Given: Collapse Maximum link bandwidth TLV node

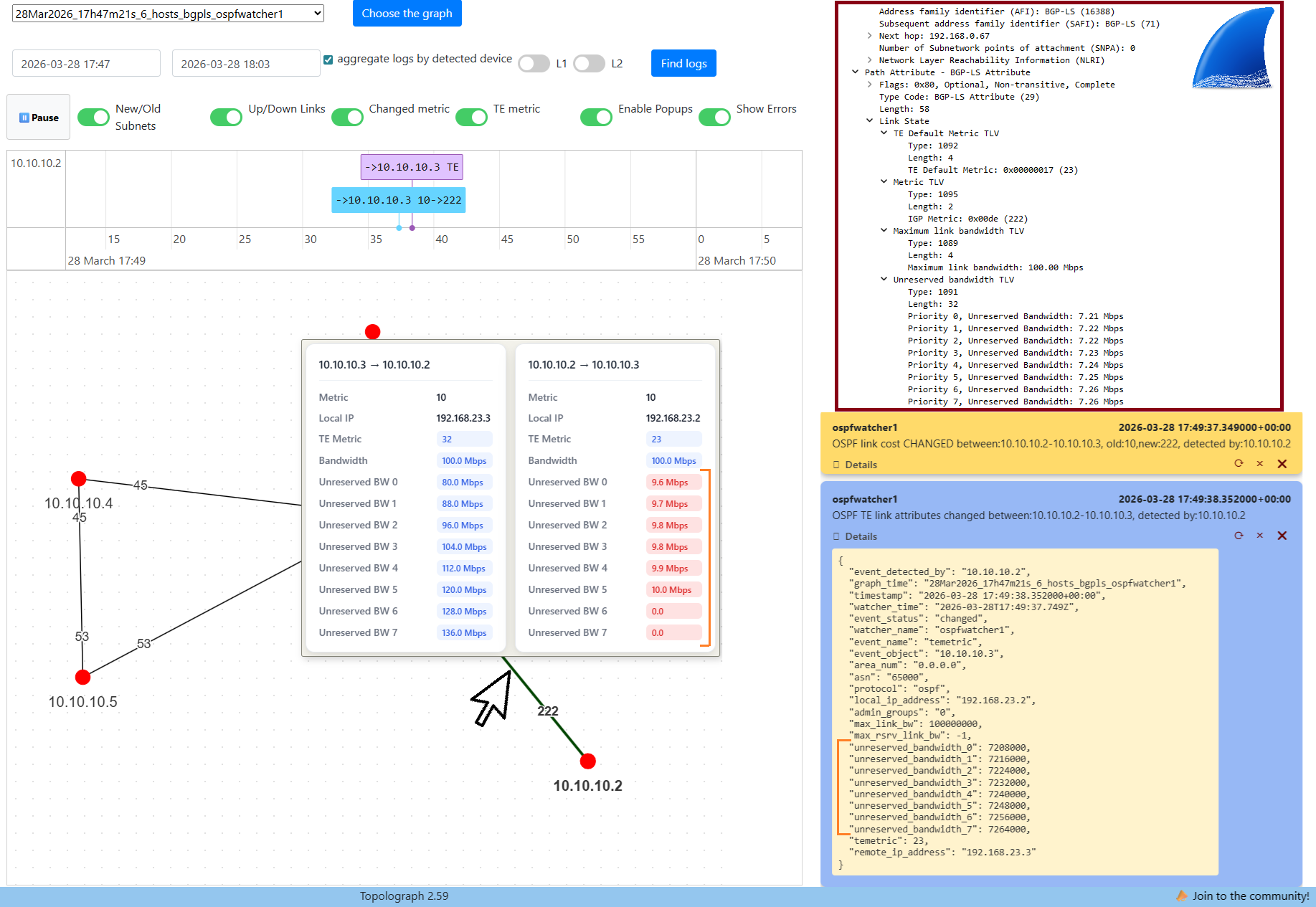Looking at the screenshot, I should tap(884, 231).
